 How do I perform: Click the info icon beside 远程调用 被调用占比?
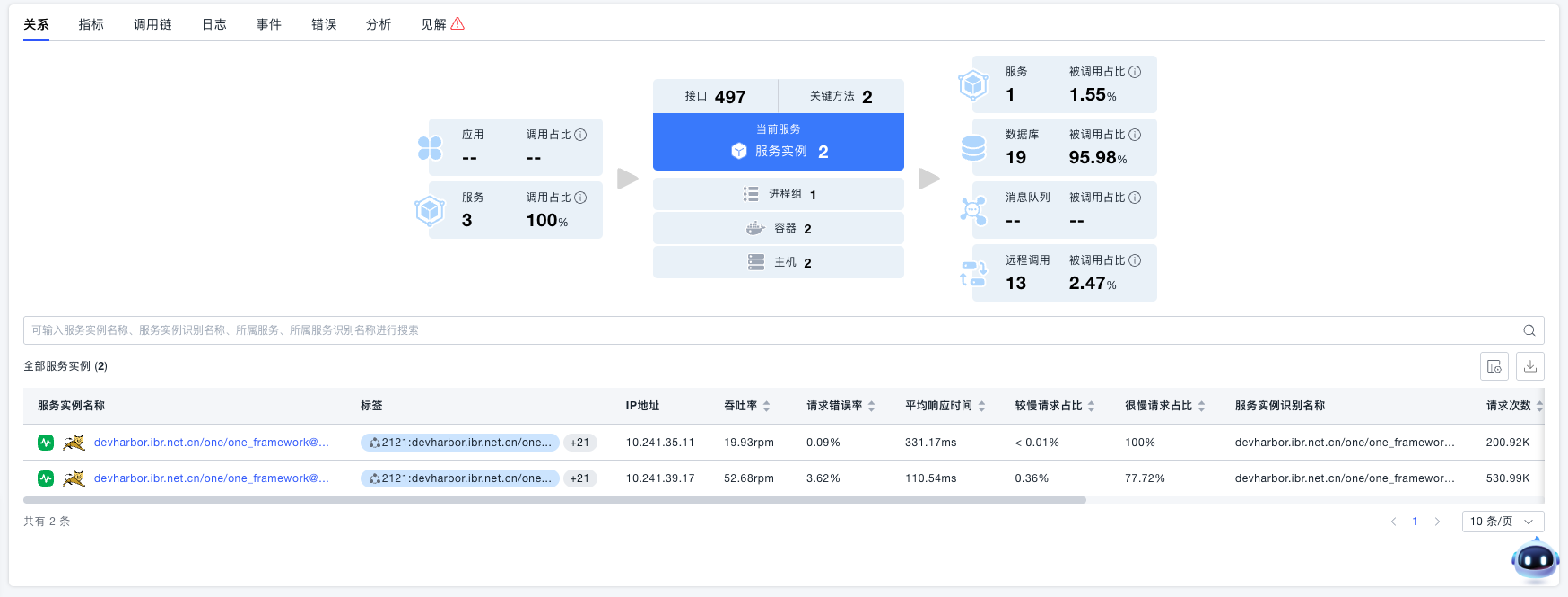[1135, 260]
